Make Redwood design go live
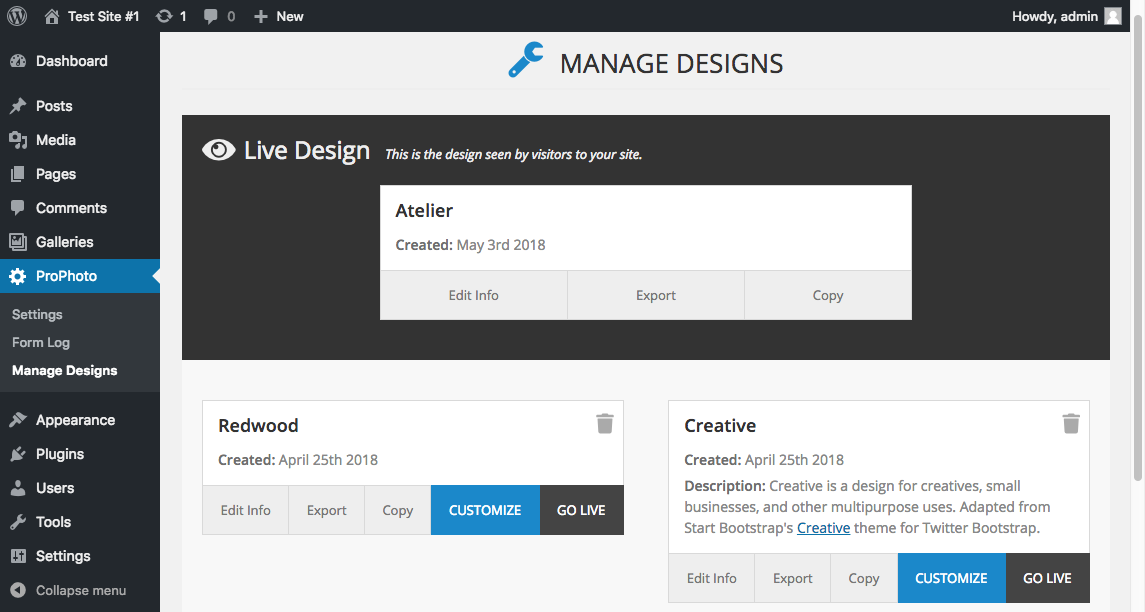The width and height of the screenshot is (1145, 612). (581, 510)
